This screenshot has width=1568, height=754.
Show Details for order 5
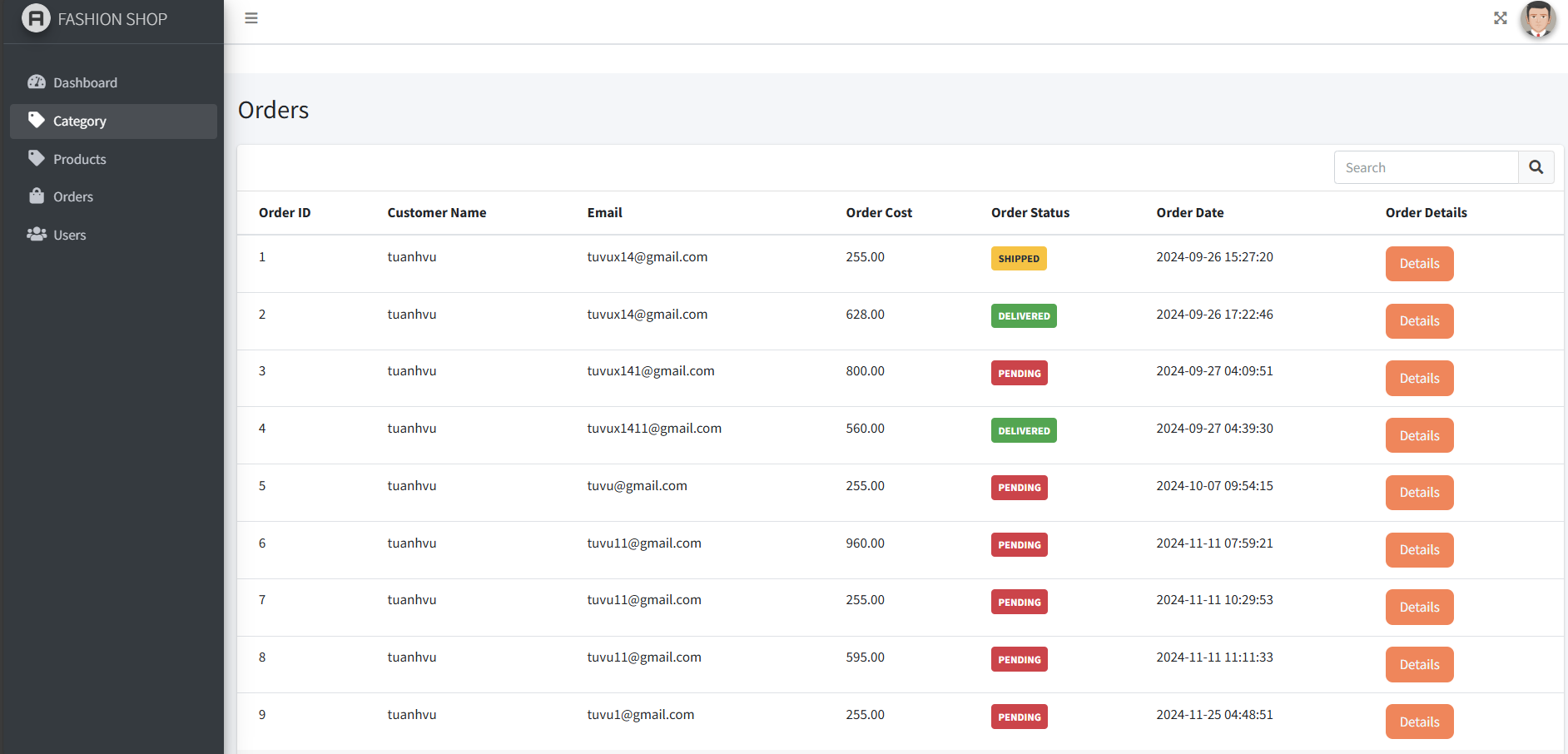(1419, 493)
